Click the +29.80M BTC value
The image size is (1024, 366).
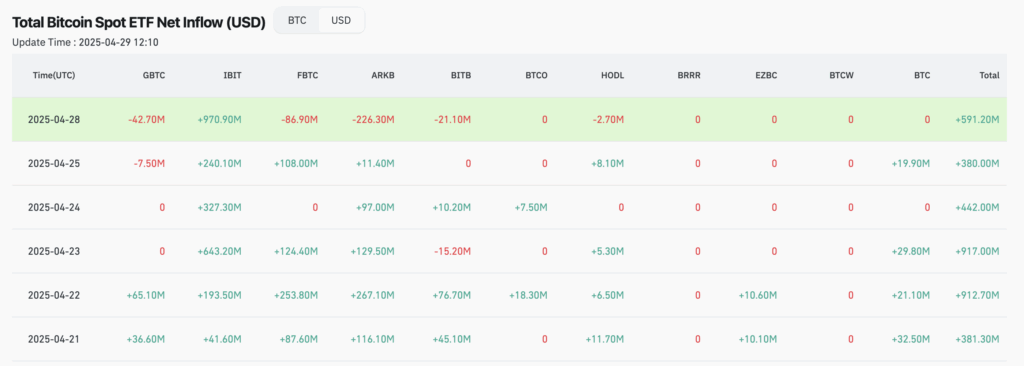click(910, 251)
